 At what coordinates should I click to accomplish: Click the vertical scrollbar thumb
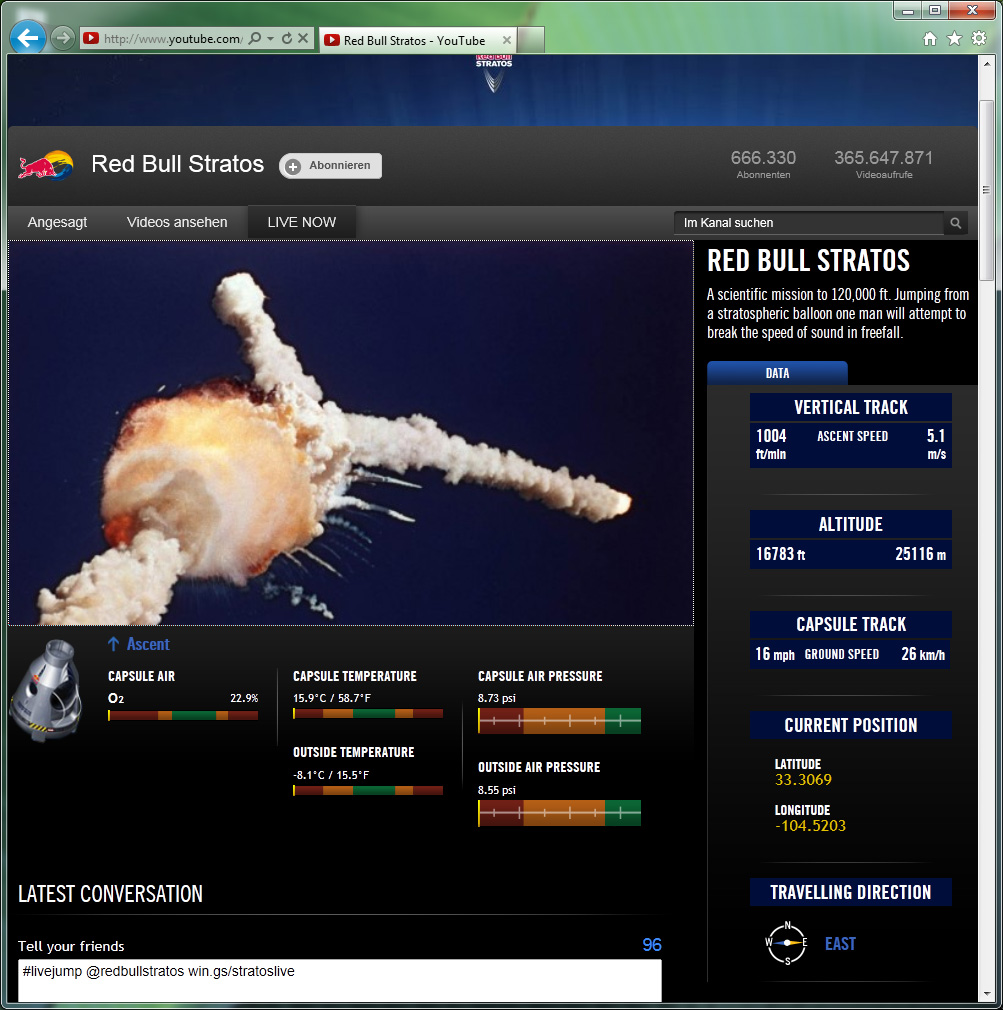tap(986, 190)
